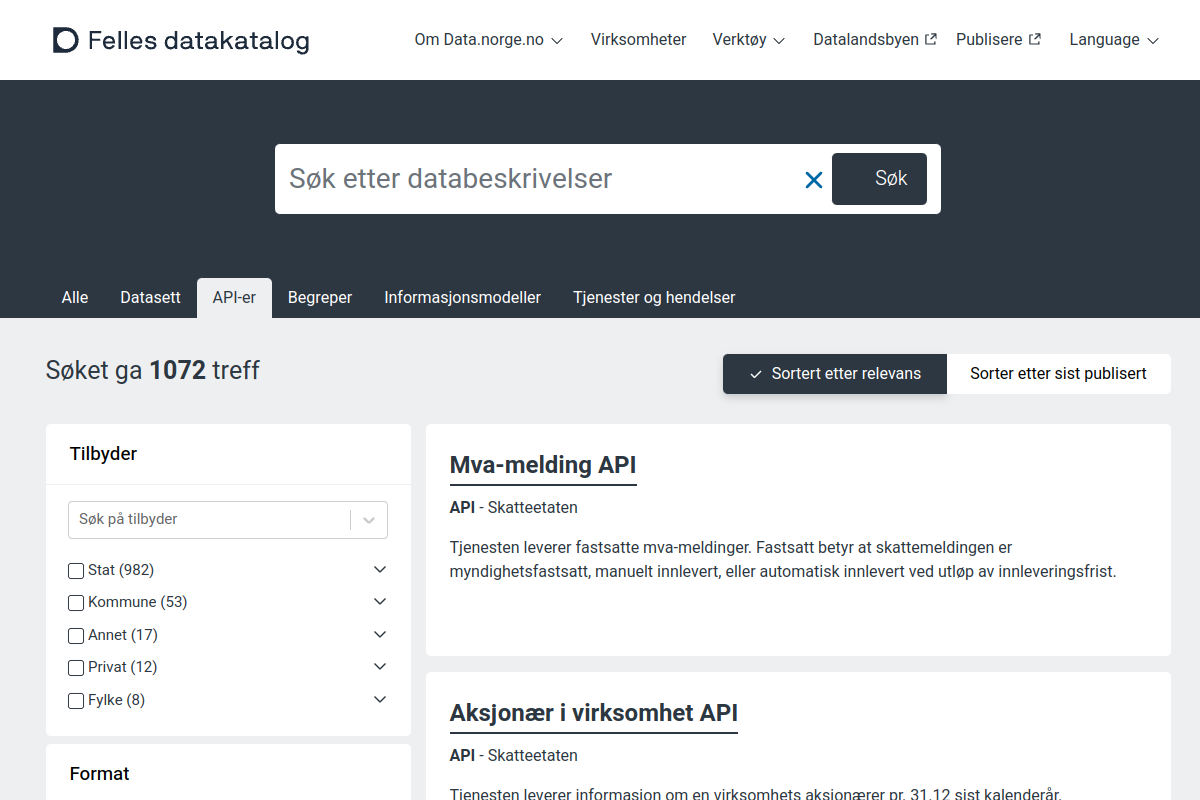Check the Stat (982) checkbox
The image size is (1200, 800).
click(76, 571)
